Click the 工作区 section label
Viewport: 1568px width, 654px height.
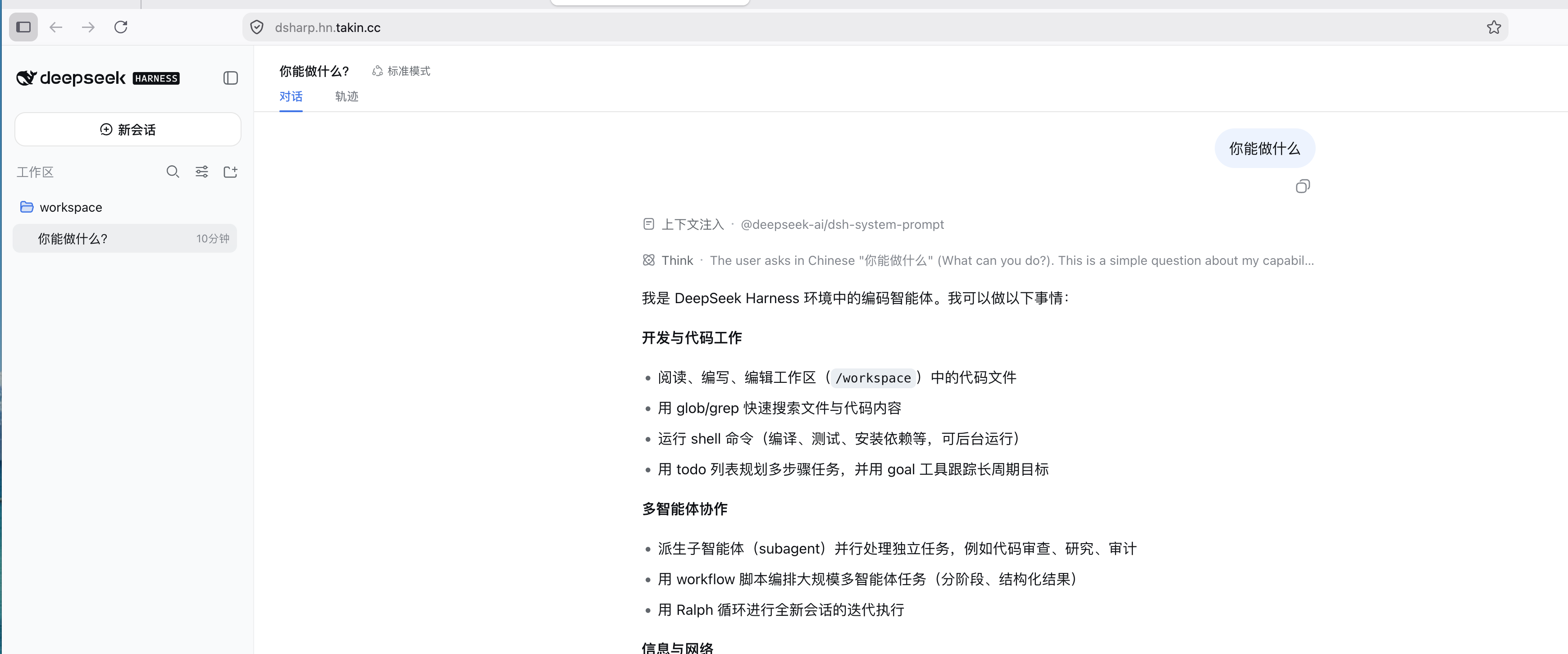tap(35, 172)
